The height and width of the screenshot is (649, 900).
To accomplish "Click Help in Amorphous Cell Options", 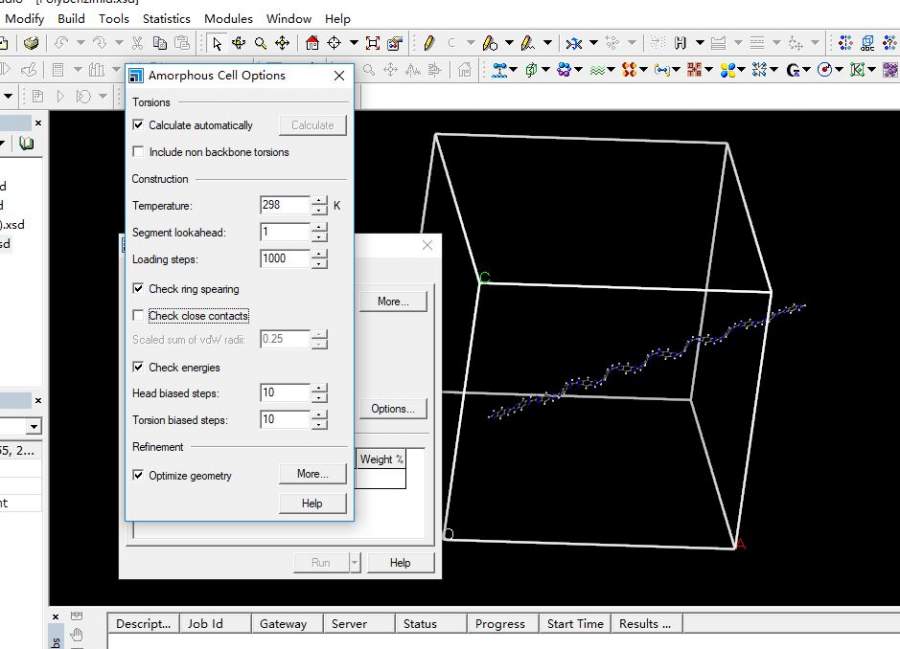I will click(313, 503).
